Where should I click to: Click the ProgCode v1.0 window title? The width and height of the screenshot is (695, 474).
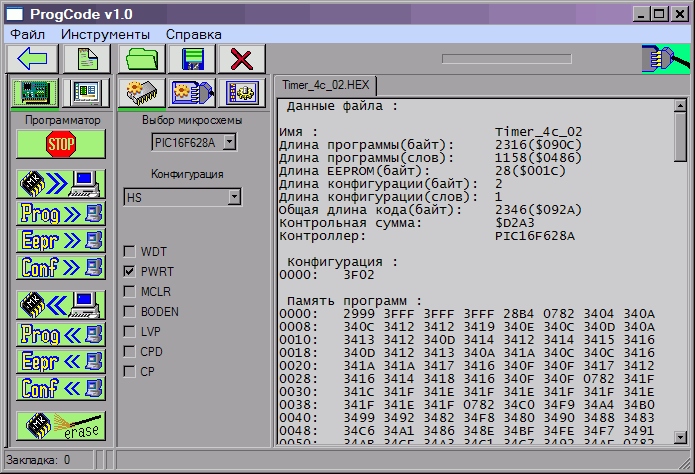click(x=81, y=14)
